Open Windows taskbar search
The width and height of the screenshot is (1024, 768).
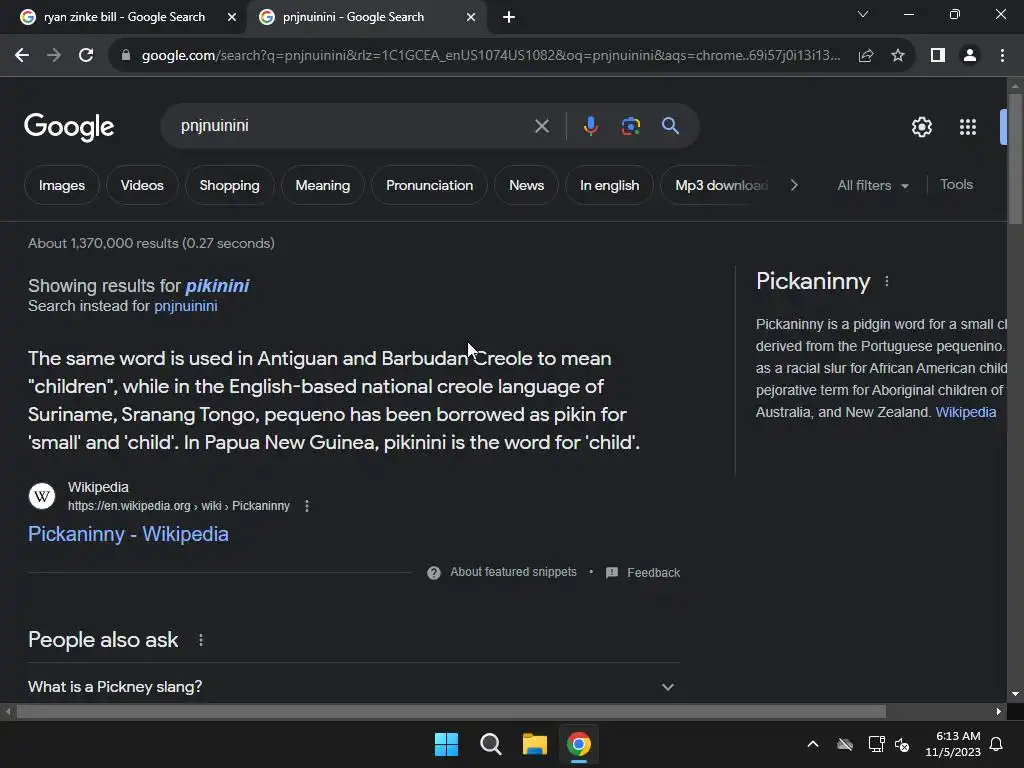(x=490, y=744)
